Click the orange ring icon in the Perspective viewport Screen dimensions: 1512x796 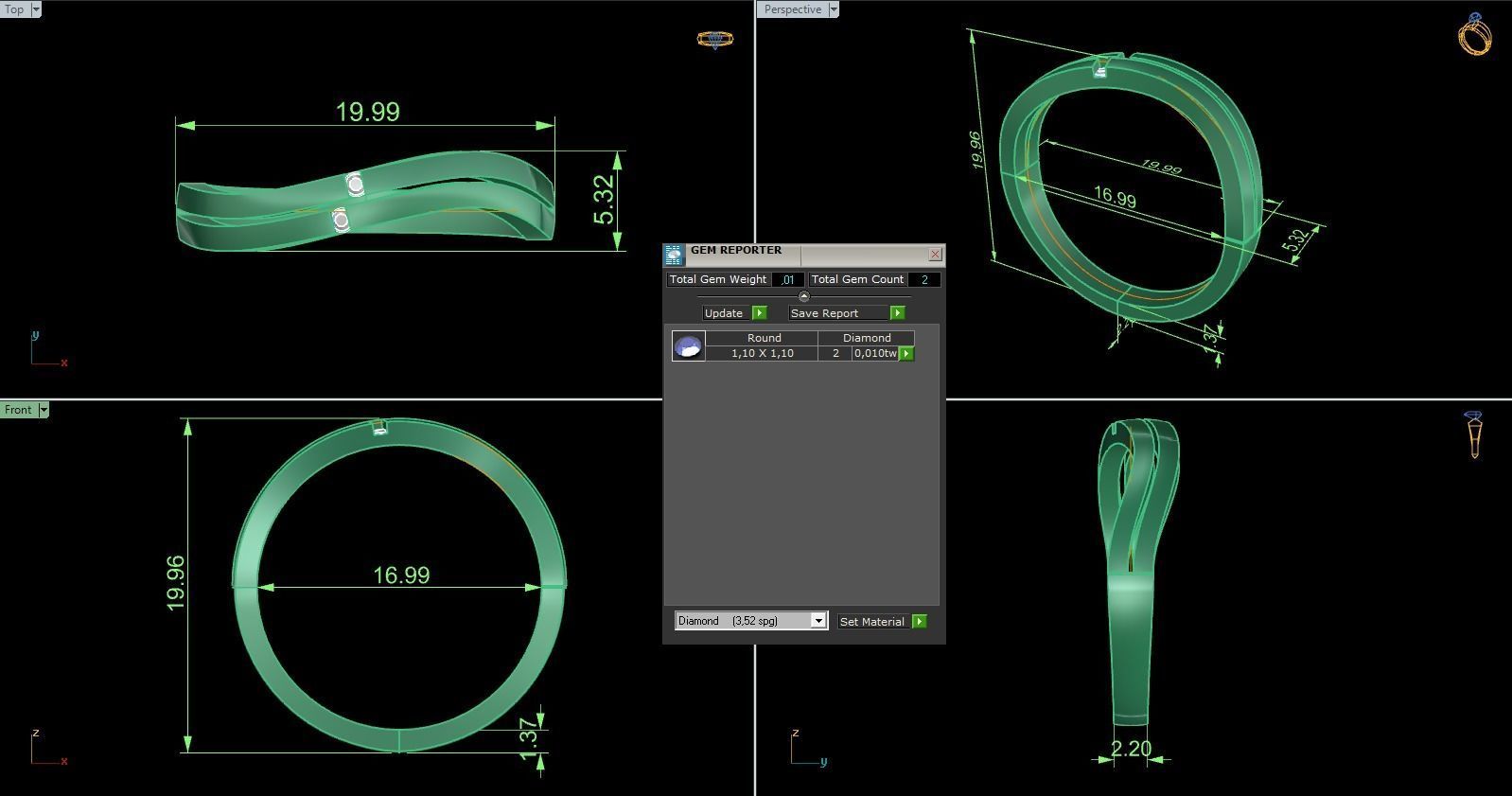1475,34
